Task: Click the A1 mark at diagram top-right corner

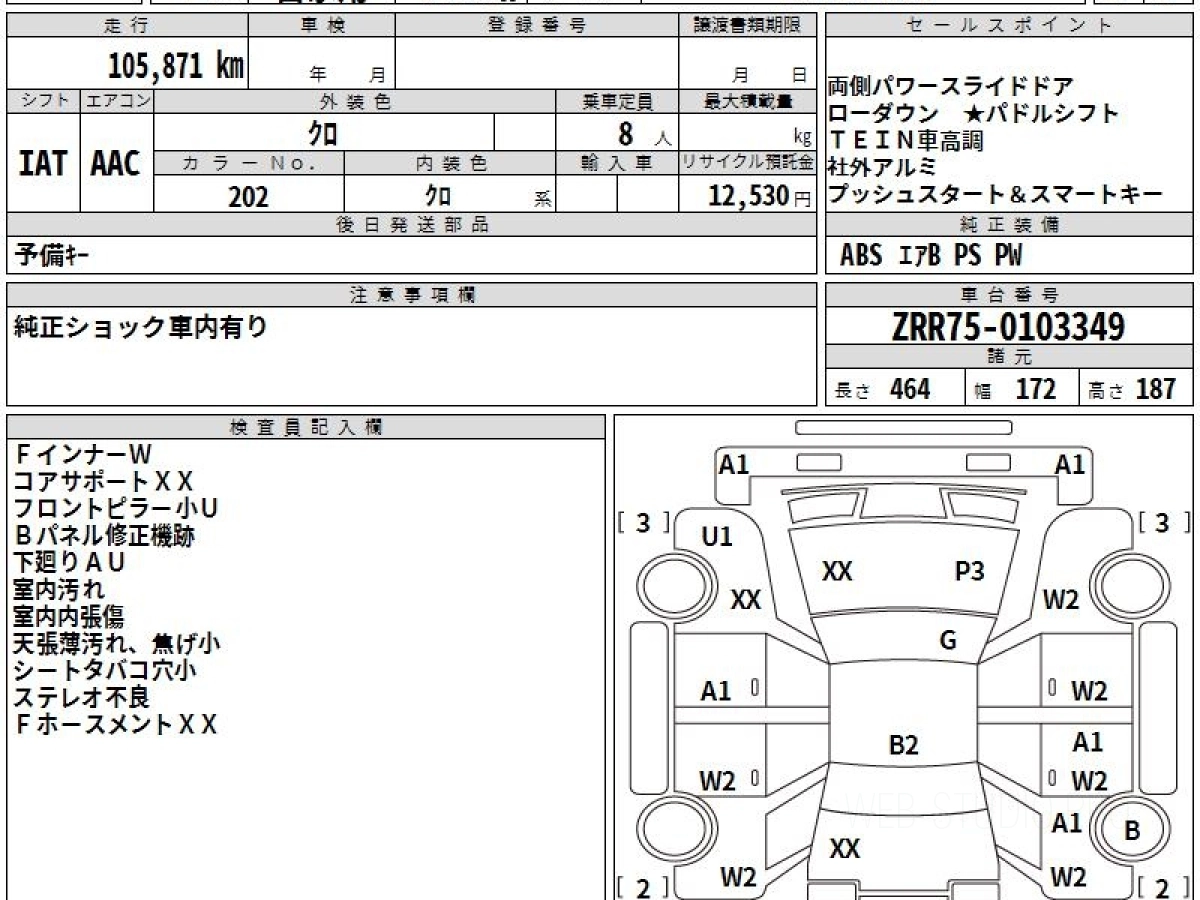Action: coord(1070,464)
